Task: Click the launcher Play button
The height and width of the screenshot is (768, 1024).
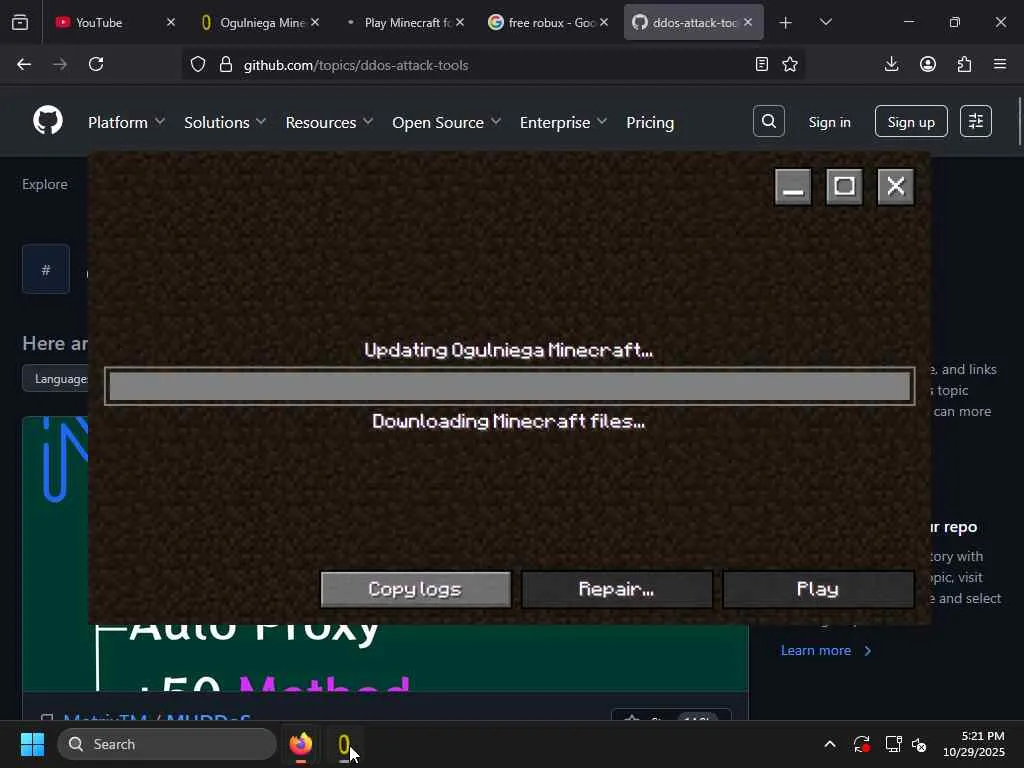Action: (x=818, y=590)
